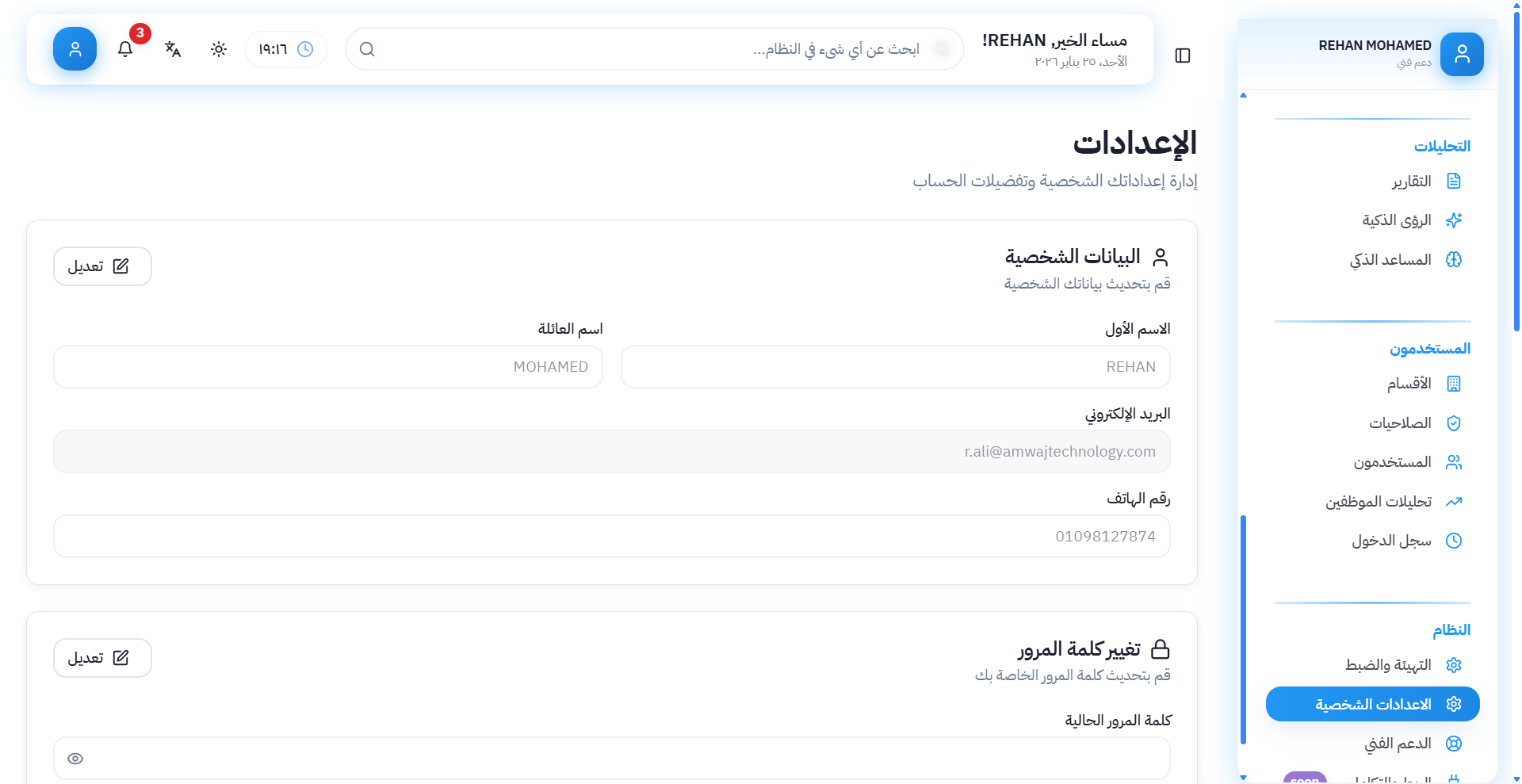Collapse the sidebar panel toggle icon
The width and height of the screenshot is (1522, 784).
click(x=1183, y=55)
